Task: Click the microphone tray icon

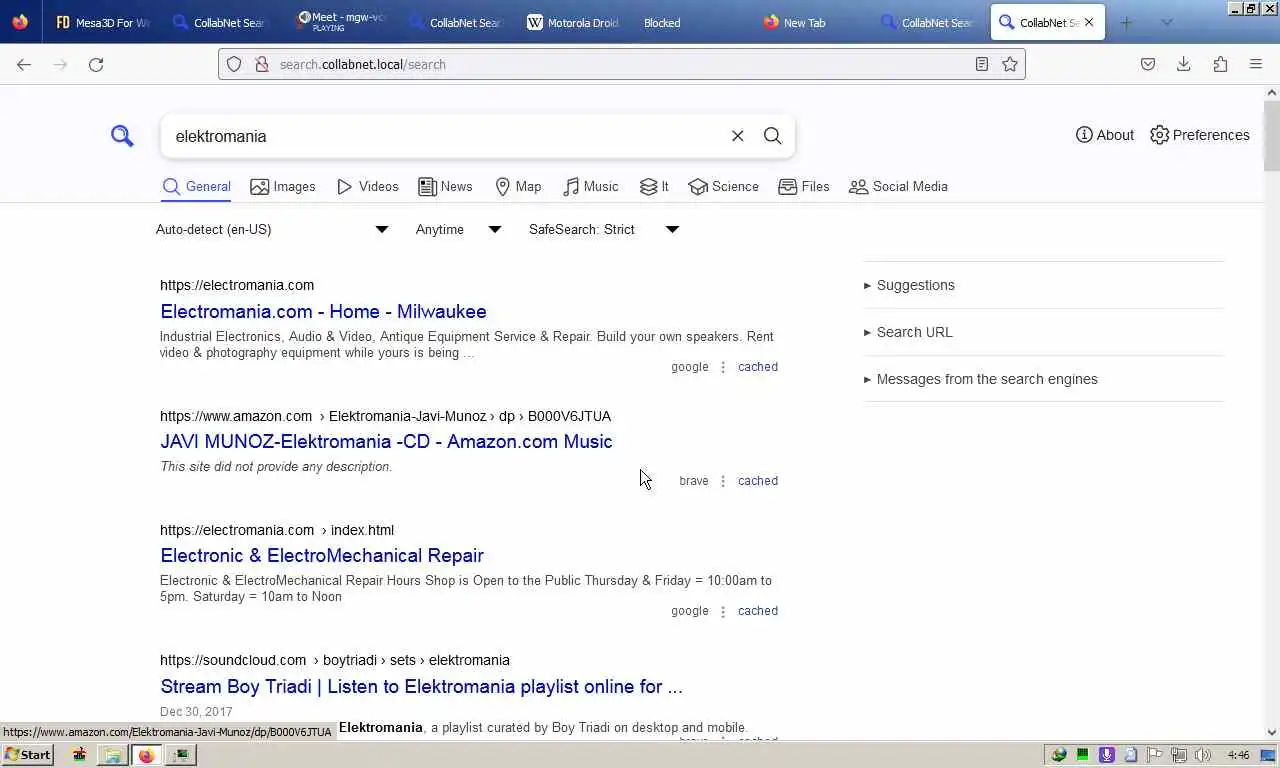Action: pos(1107,755)
